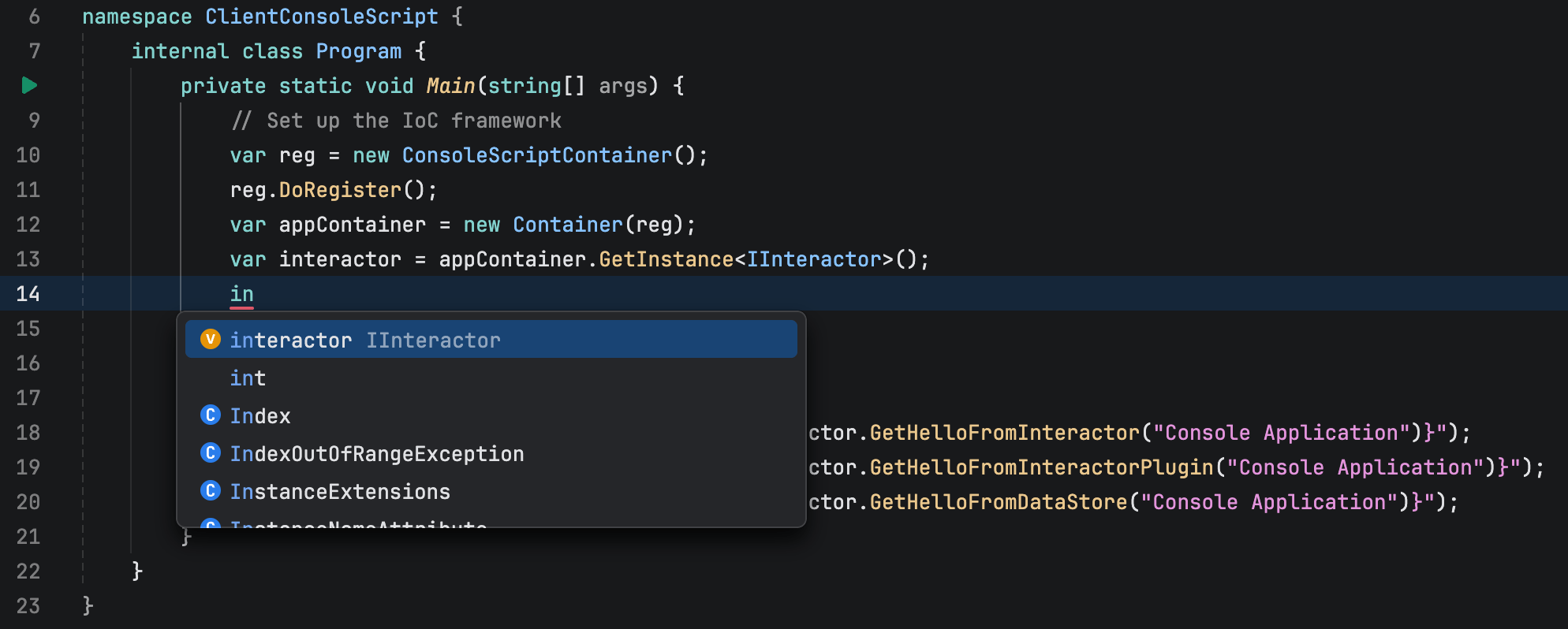Pick the Index completion entry

pos(260,416)
